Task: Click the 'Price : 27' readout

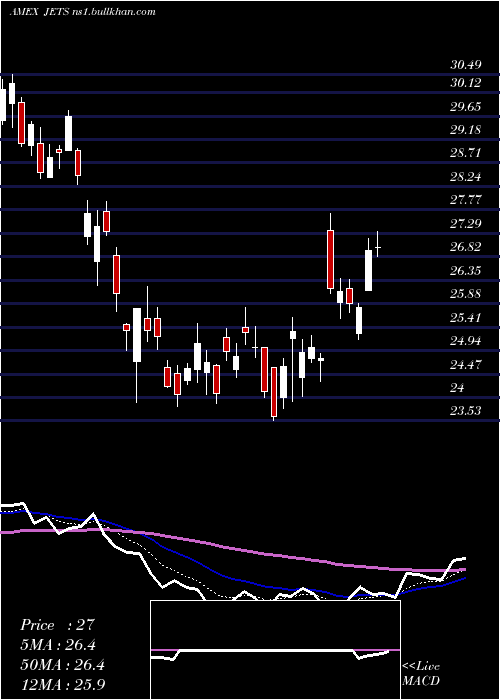Action: 58,625
